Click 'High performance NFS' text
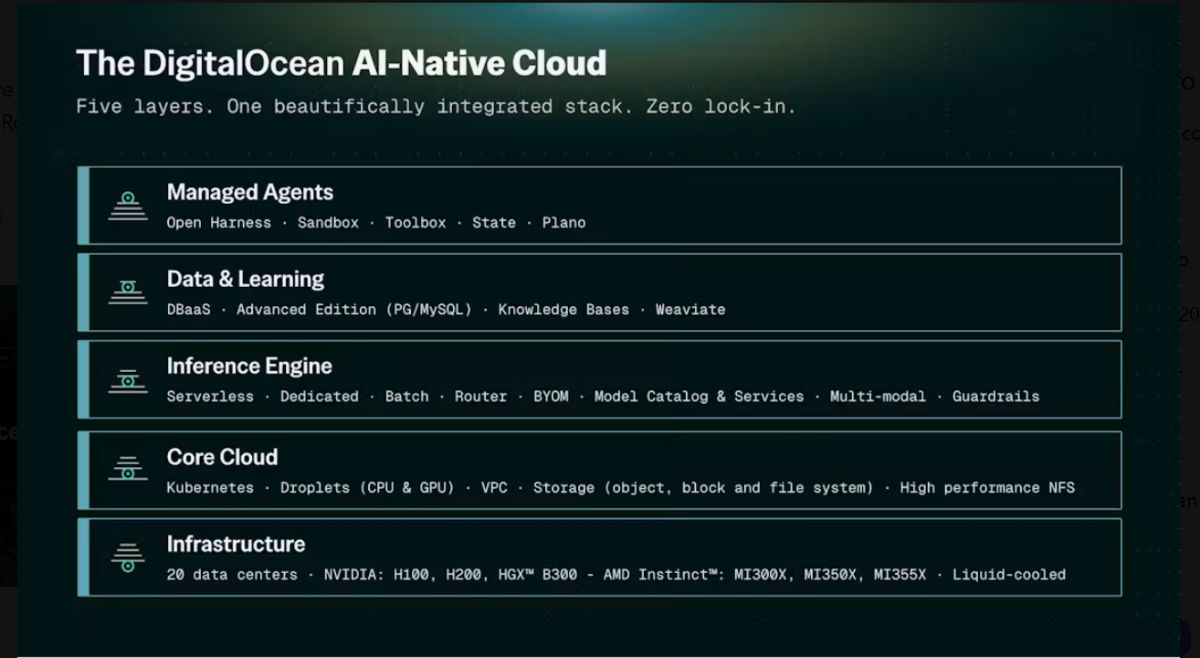The height and width of the screenshot is (658, 1200). coord(987,488)
